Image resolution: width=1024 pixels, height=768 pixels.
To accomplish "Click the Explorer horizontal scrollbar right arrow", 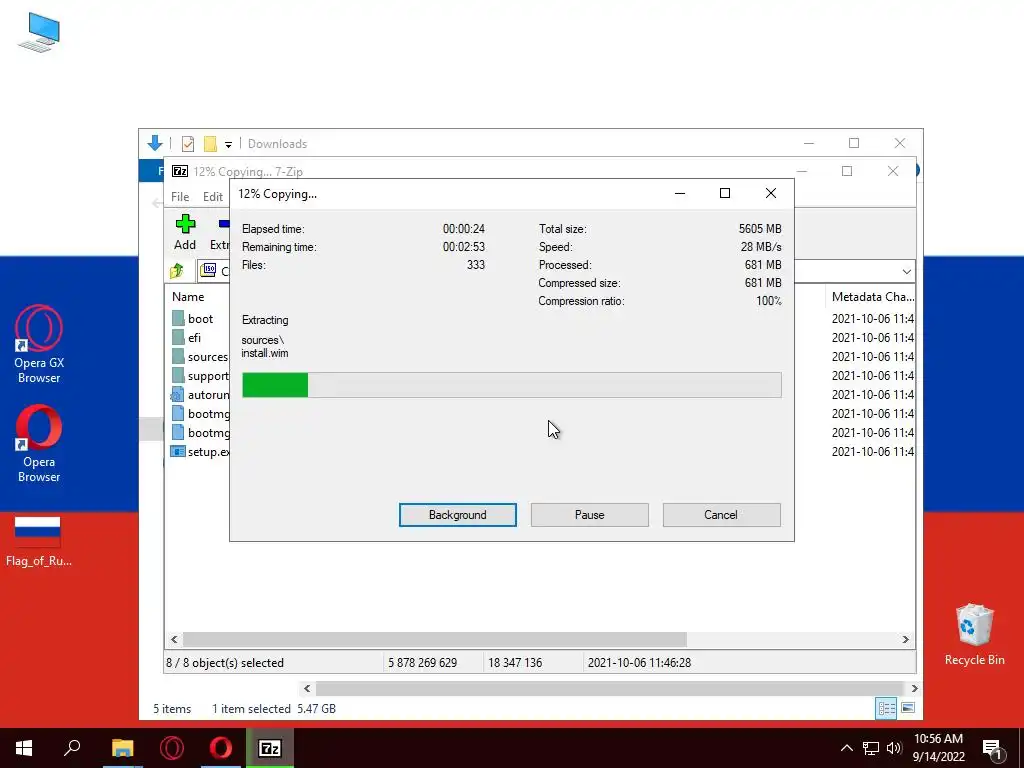I will tap(914, 688).
